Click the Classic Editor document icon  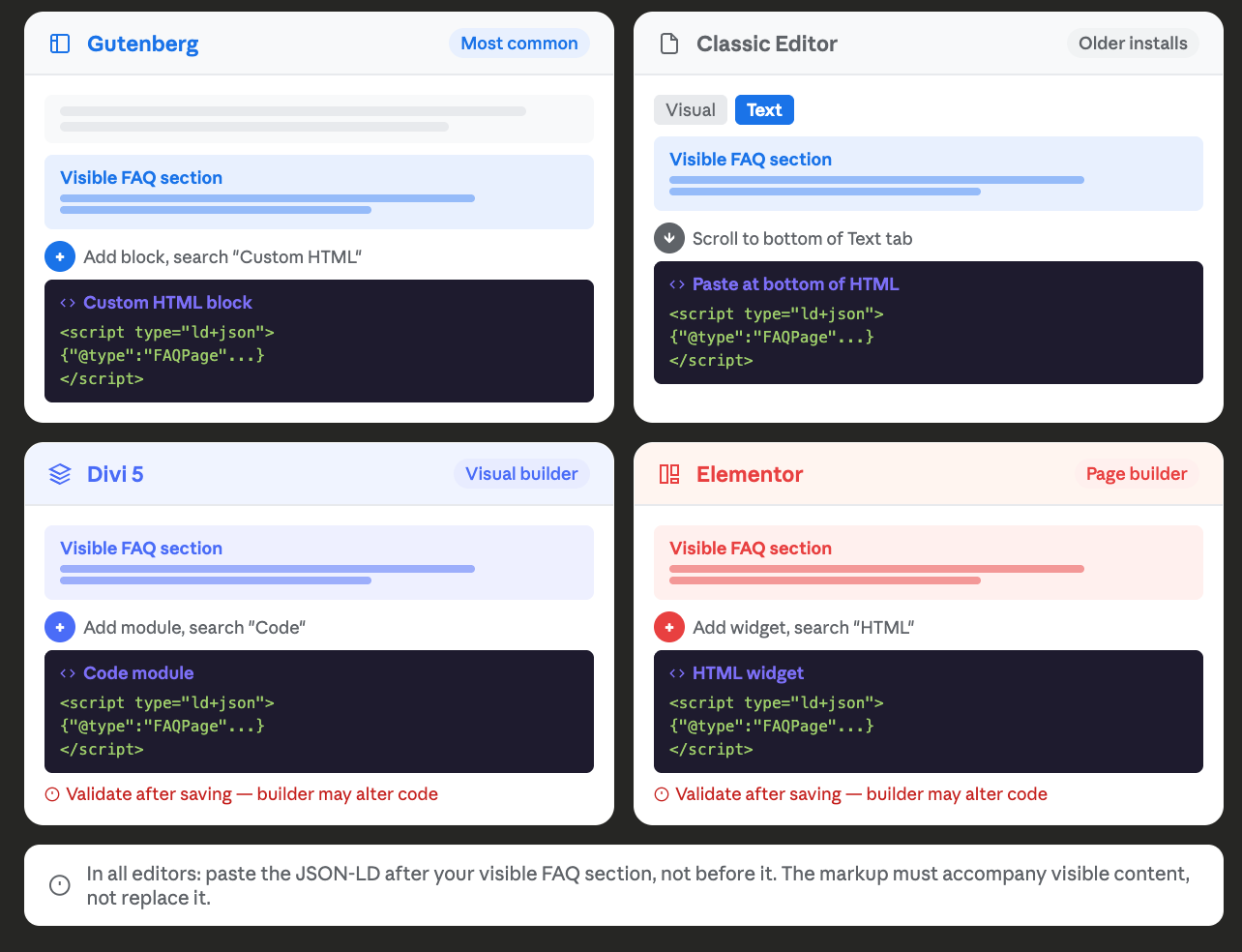pos(669,44)
